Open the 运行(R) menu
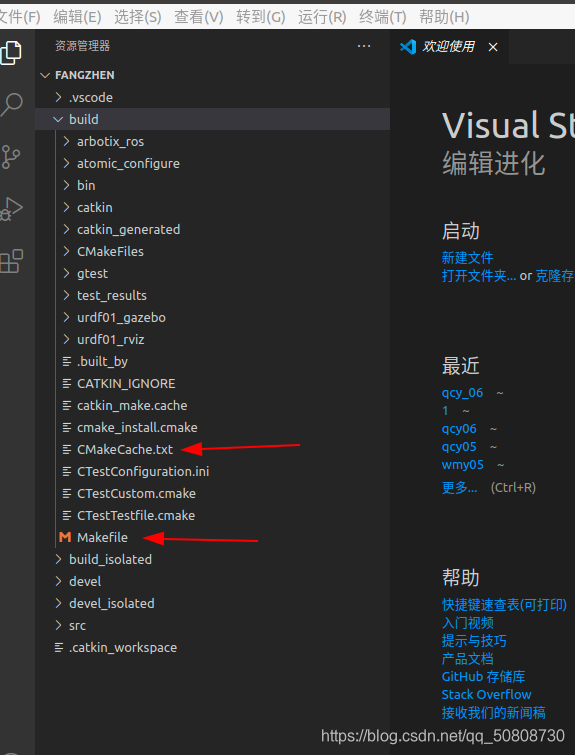 (322, 17)
